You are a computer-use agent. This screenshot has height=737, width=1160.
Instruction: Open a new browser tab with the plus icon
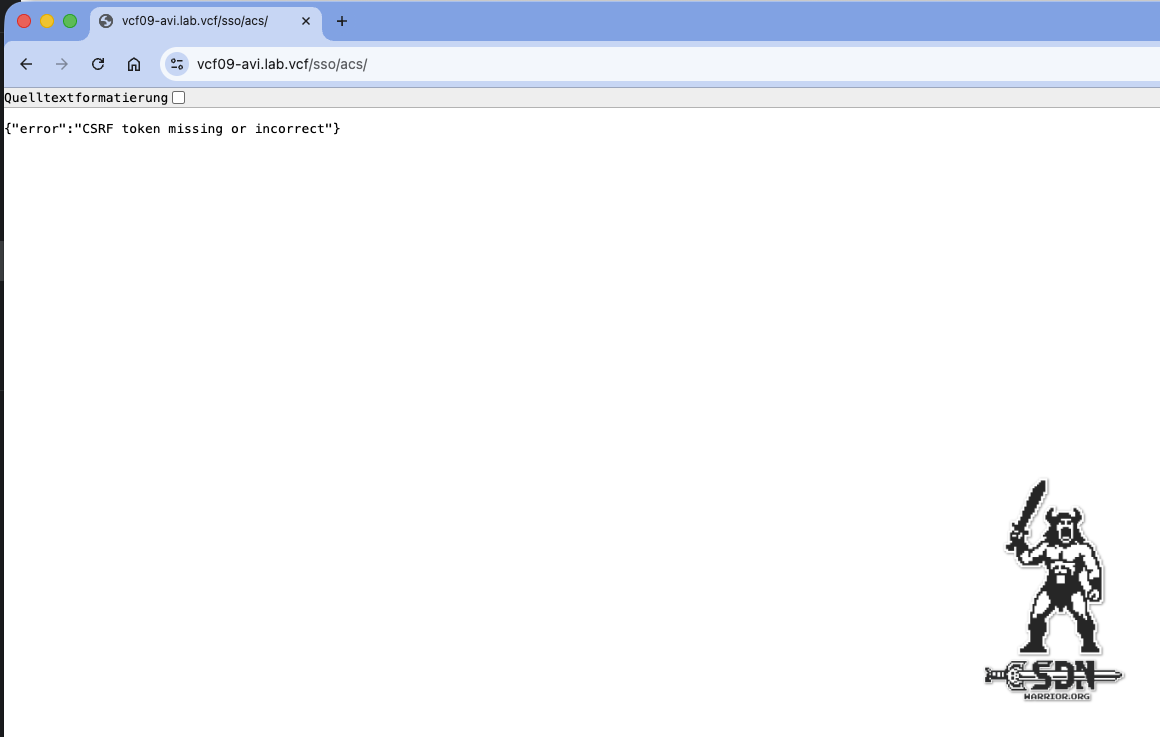point(341,20)
